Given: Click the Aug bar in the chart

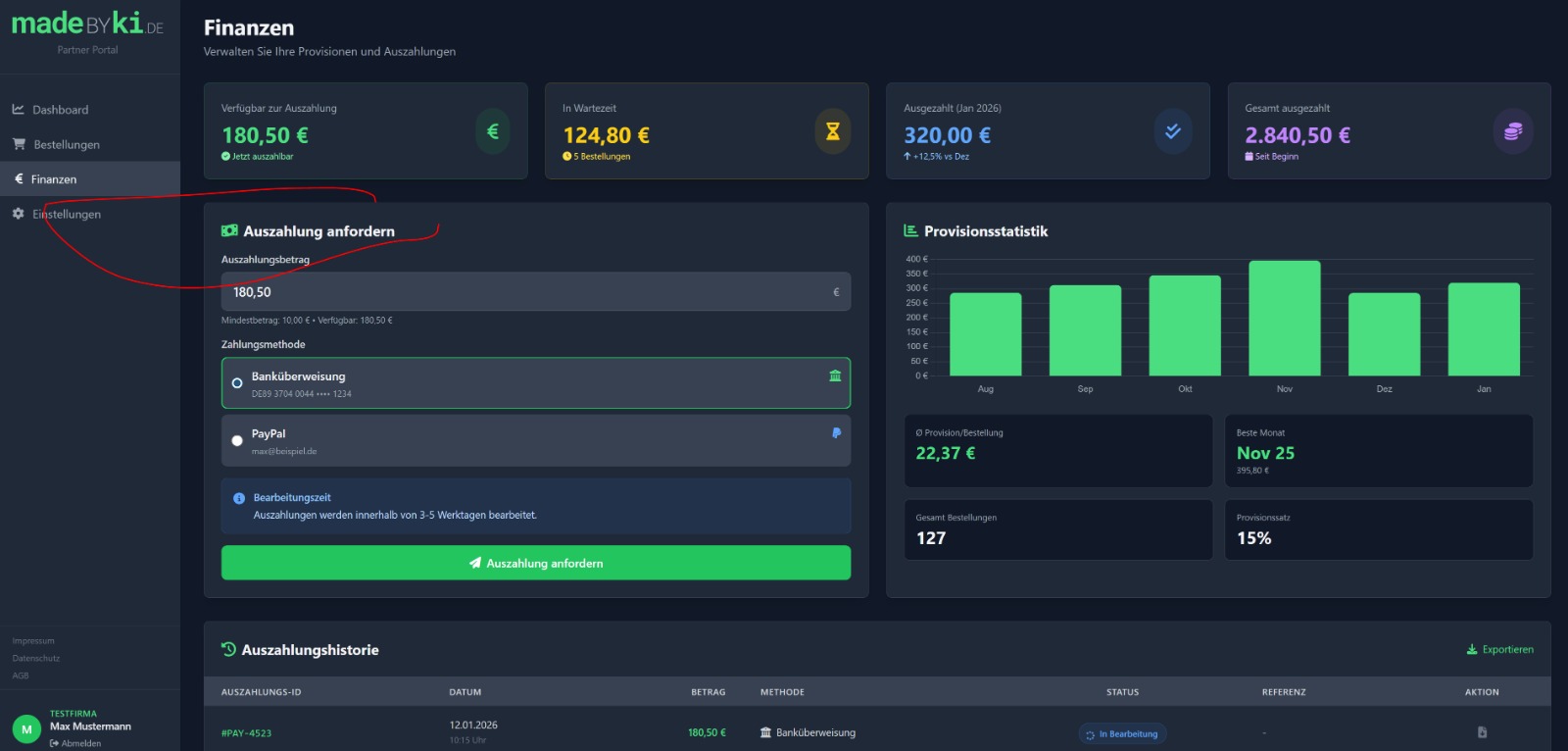Looking at the screenshot, I should point(986,334).
